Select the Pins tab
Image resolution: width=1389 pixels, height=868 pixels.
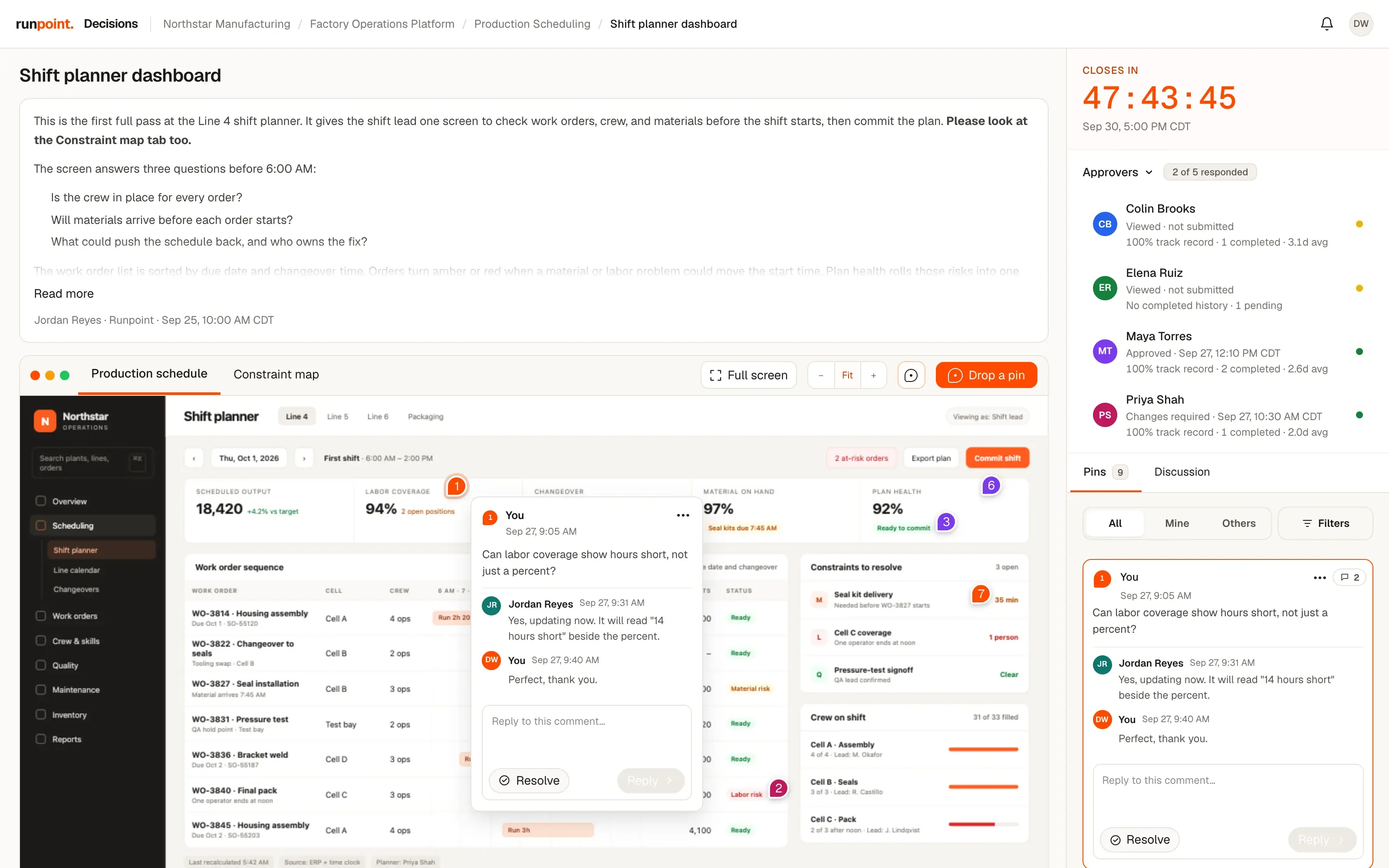tap(1105, 472)
